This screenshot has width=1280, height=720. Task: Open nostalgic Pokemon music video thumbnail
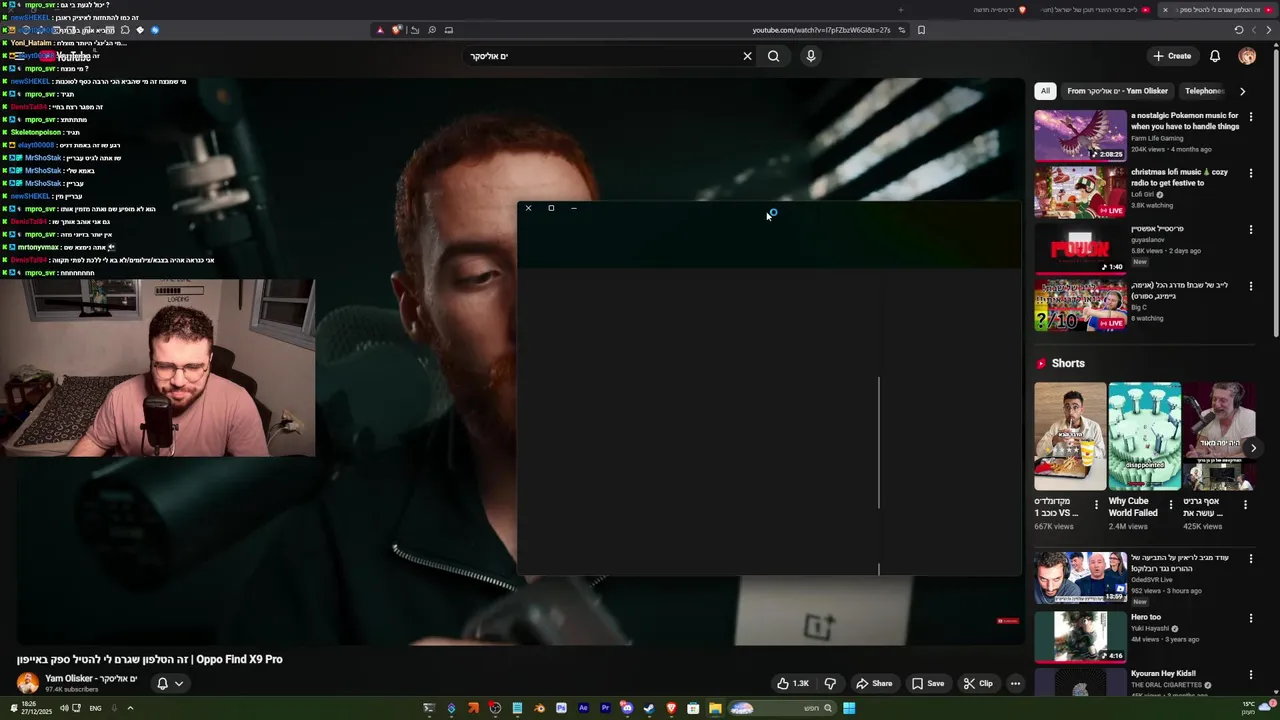coord(1080,135)
